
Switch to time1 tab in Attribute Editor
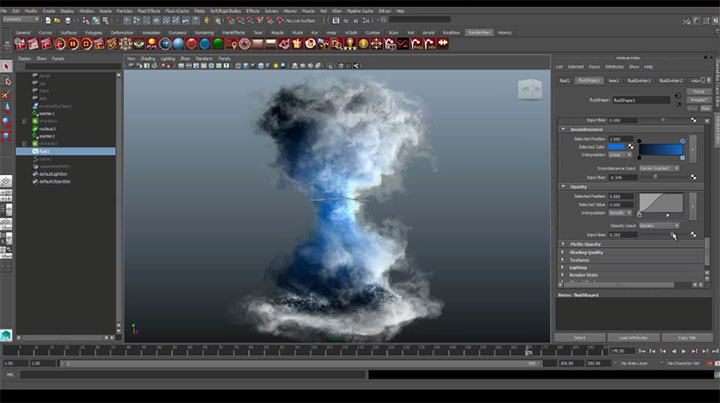point(613,81)
